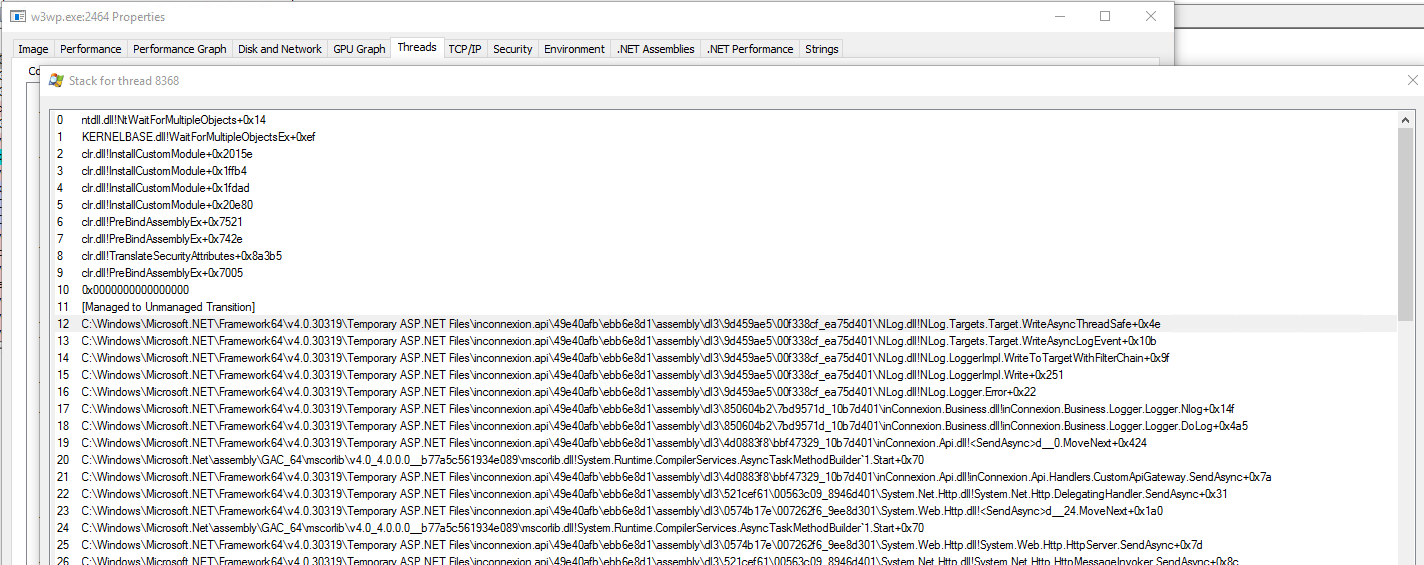Screen dimensions: 1424x565
Task: Select frame 20 AsyncTaskMethodBuilder Start+0x70
Action: pos(724,460)
